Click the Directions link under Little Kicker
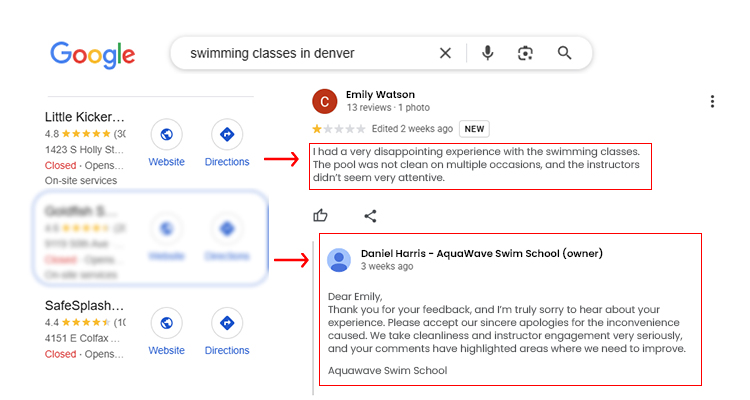This screenshot has width=750, height=400. pyautogui.click(x=227, y=162)
